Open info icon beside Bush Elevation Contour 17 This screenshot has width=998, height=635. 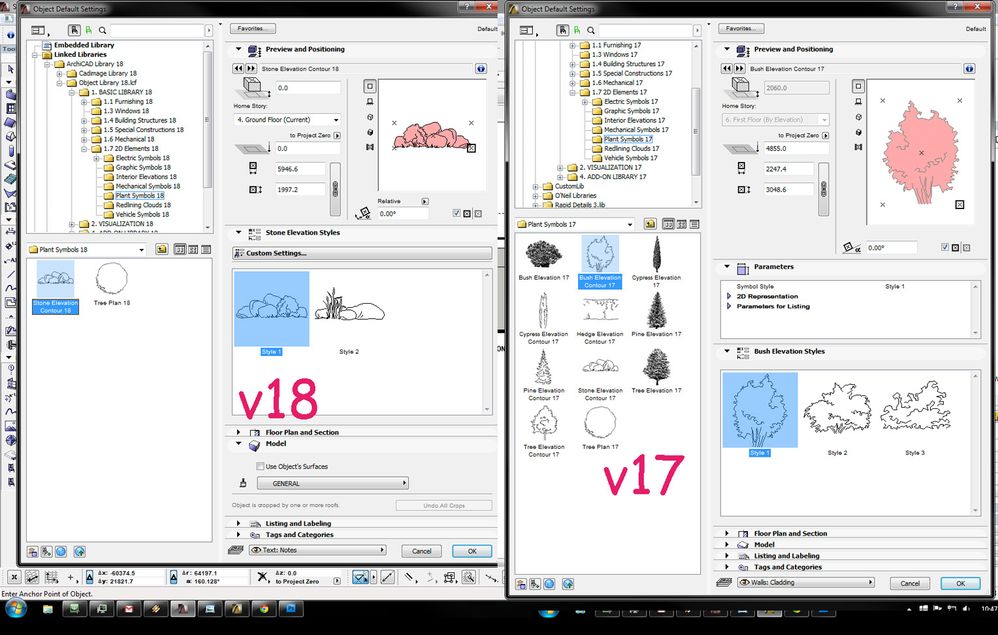tap(969, 68)
